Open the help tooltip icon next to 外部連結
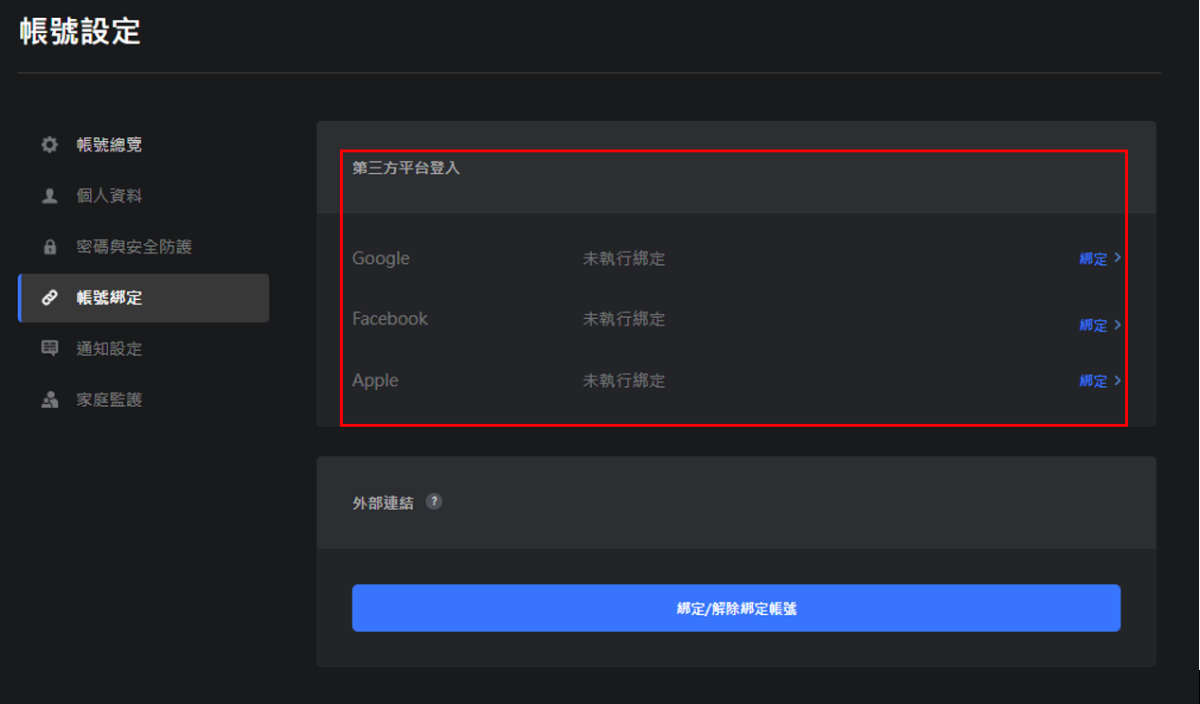 (x=433, y=503)
